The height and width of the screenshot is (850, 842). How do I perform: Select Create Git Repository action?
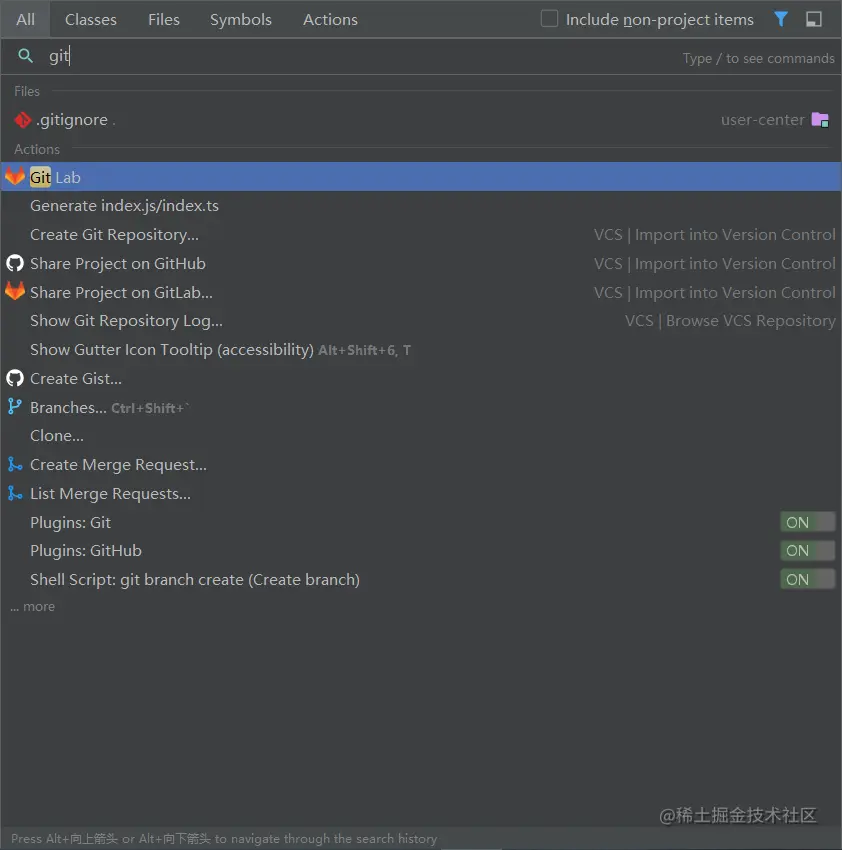click(x=421, y=235)
